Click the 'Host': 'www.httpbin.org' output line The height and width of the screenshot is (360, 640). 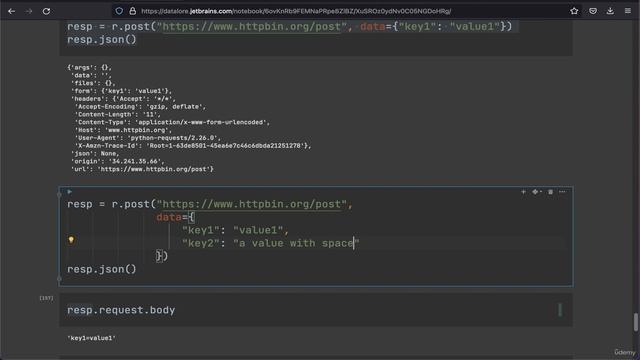pos(123,130)
